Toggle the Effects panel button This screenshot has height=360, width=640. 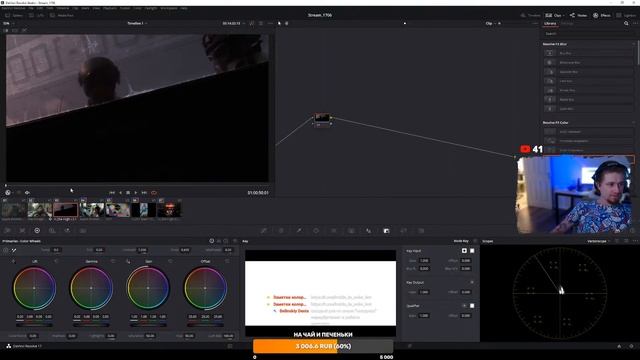602,15
